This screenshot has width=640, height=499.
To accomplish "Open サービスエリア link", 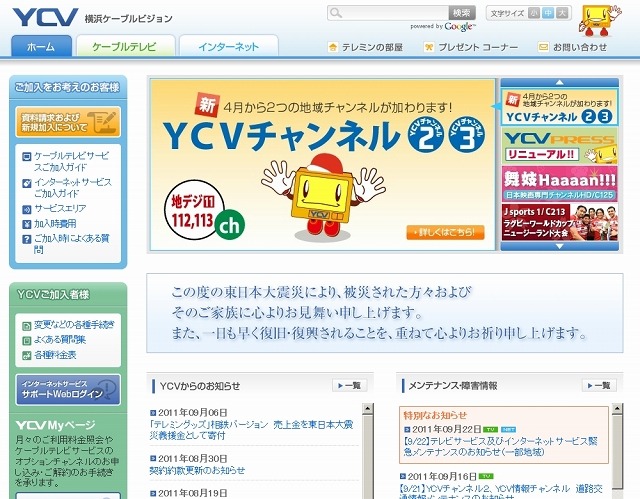I will pyautogui.click(x=60, y=209).
